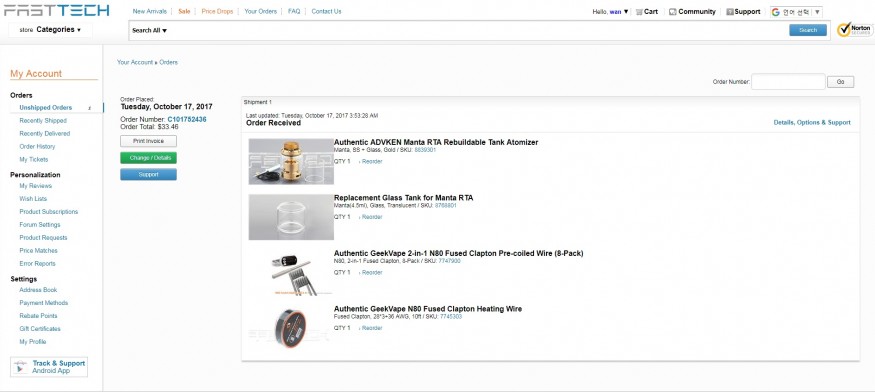Go to New Arrivals menu
The height and width of the screenshot is (392, 875).
(x=150, y=11)
